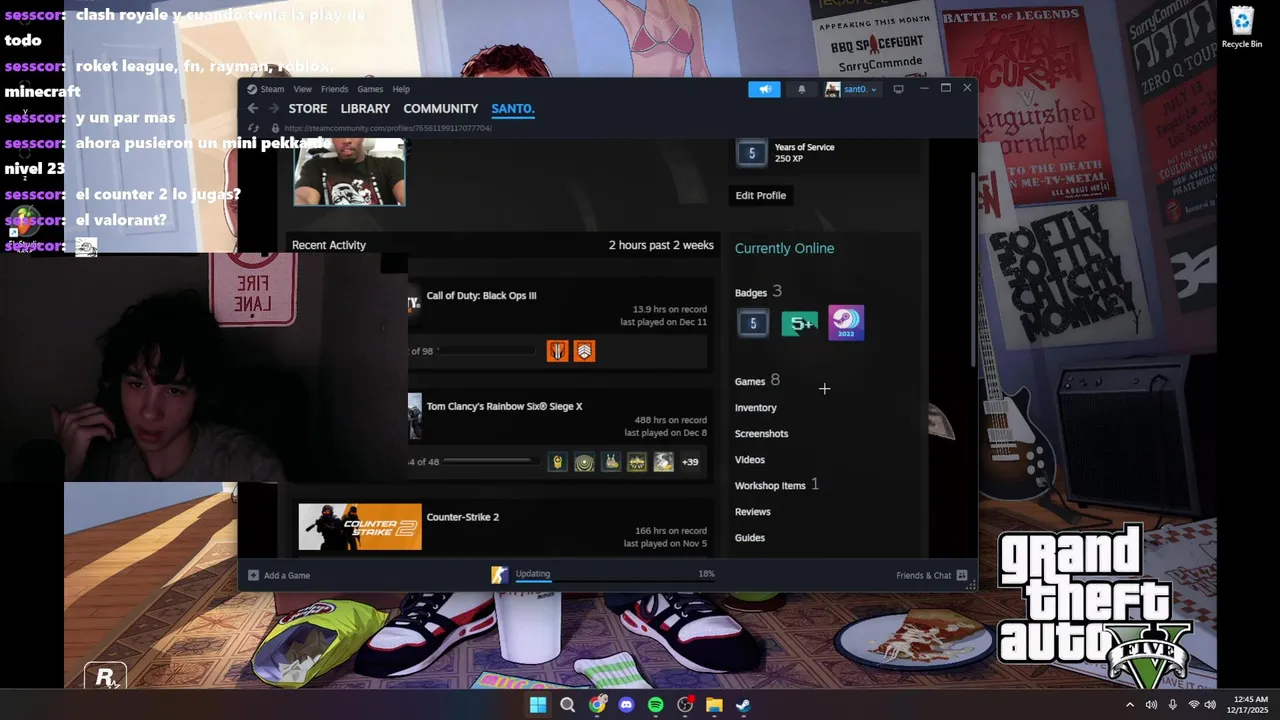Click Add a Game
This screenshot has height=720, width=1280.
click(x=279, y=575)
